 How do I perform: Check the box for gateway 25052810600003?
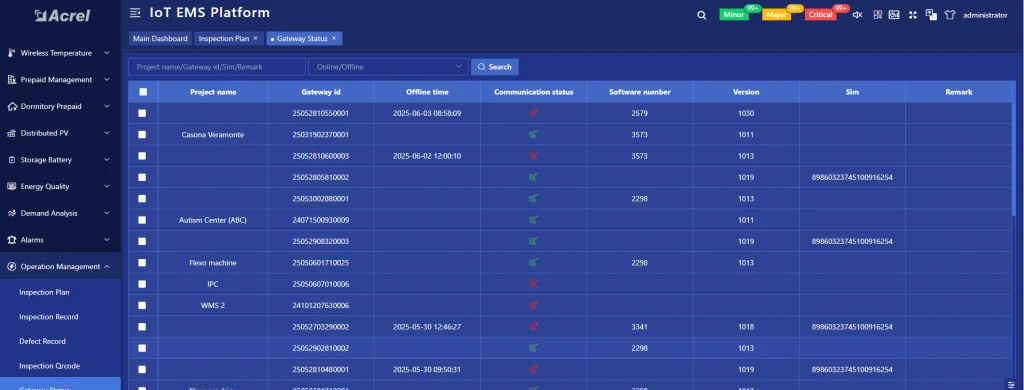(142, 156)
